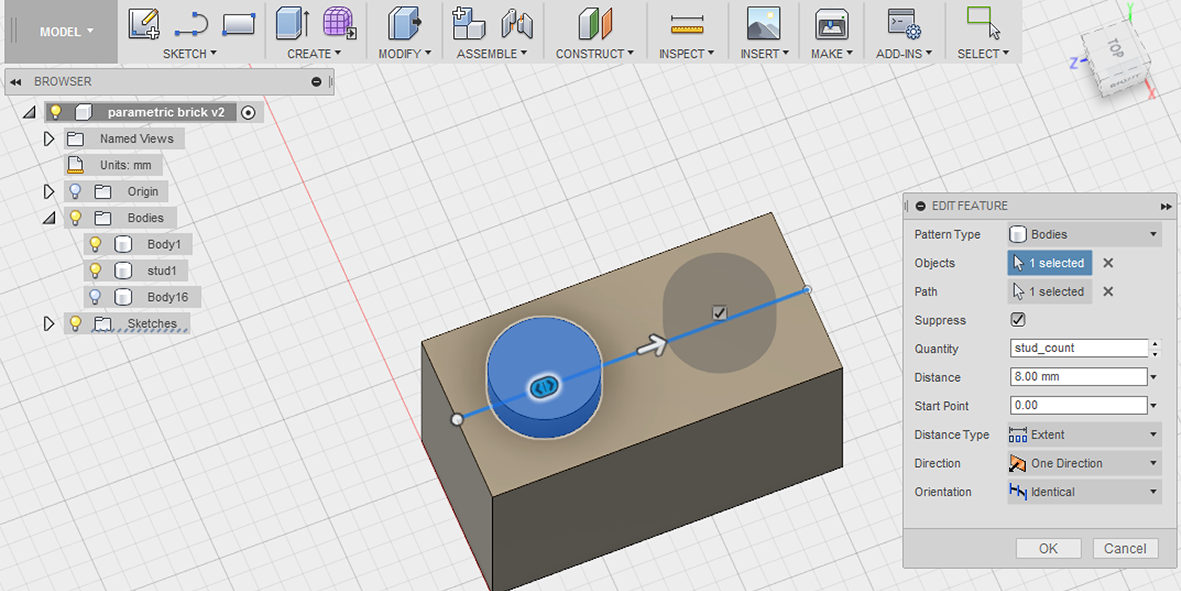Open the CONSTRUCT menu
The height and width of the screenshot is (591, 1181).
[595, 53]
